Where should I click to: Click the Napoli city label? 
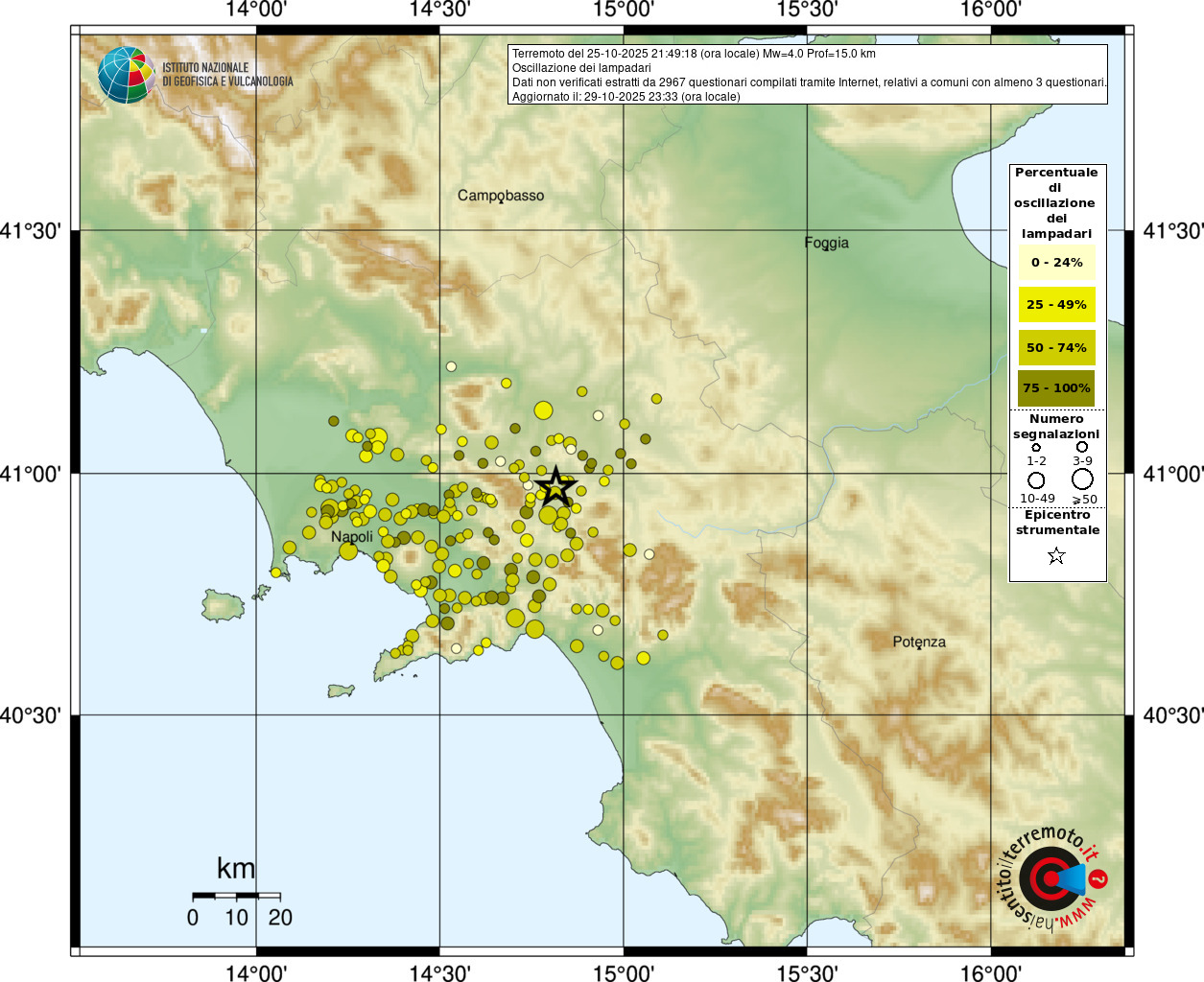click(352, 537)
